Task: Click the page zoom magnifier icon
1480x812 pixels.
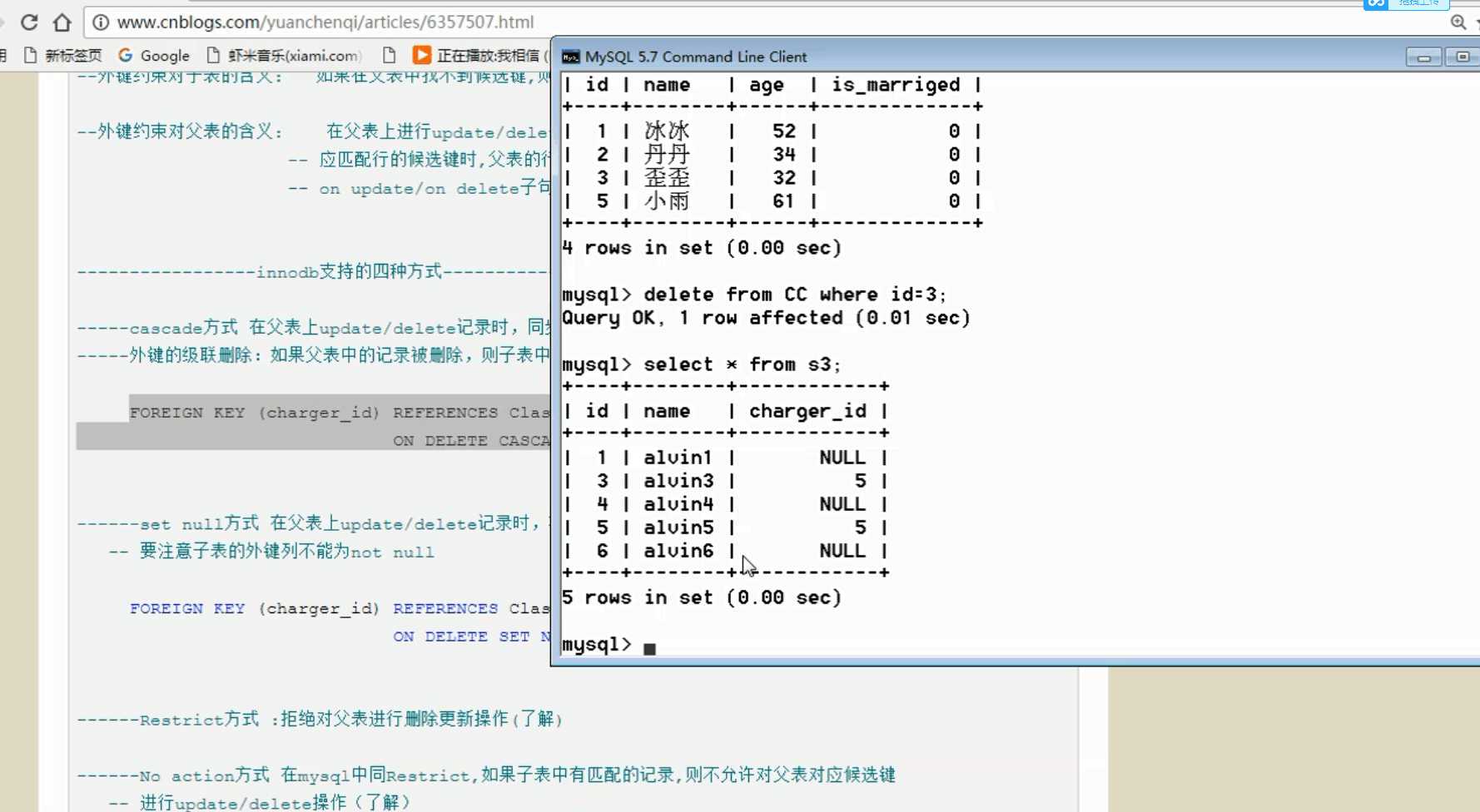Action: [1458, 22]
